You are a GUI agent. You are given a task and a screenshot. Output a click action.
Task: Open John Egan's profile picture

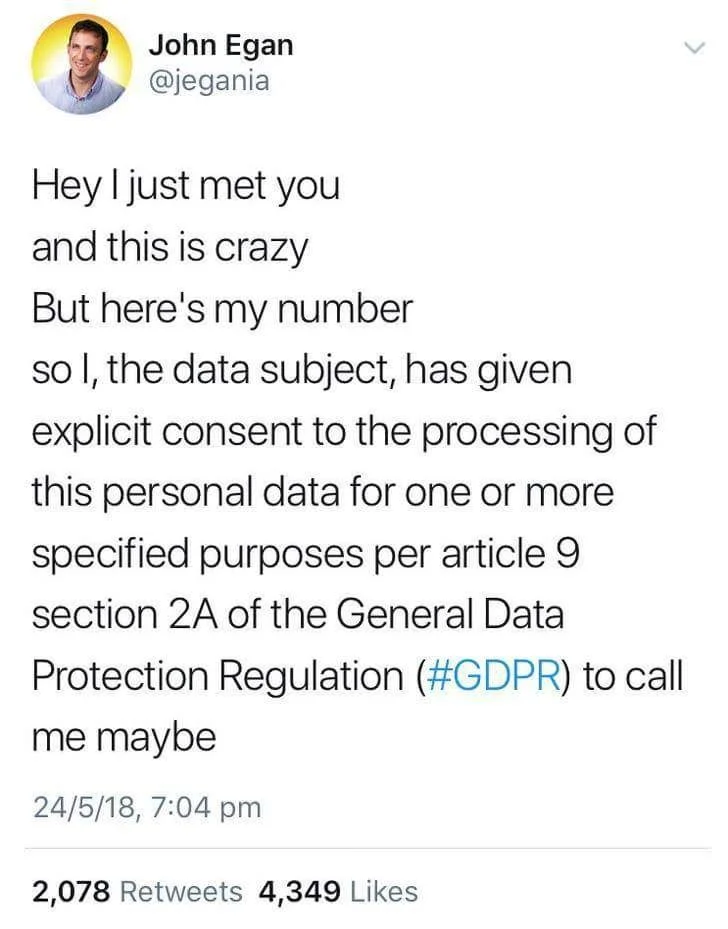pyautogui.click(x=81, y=64)
